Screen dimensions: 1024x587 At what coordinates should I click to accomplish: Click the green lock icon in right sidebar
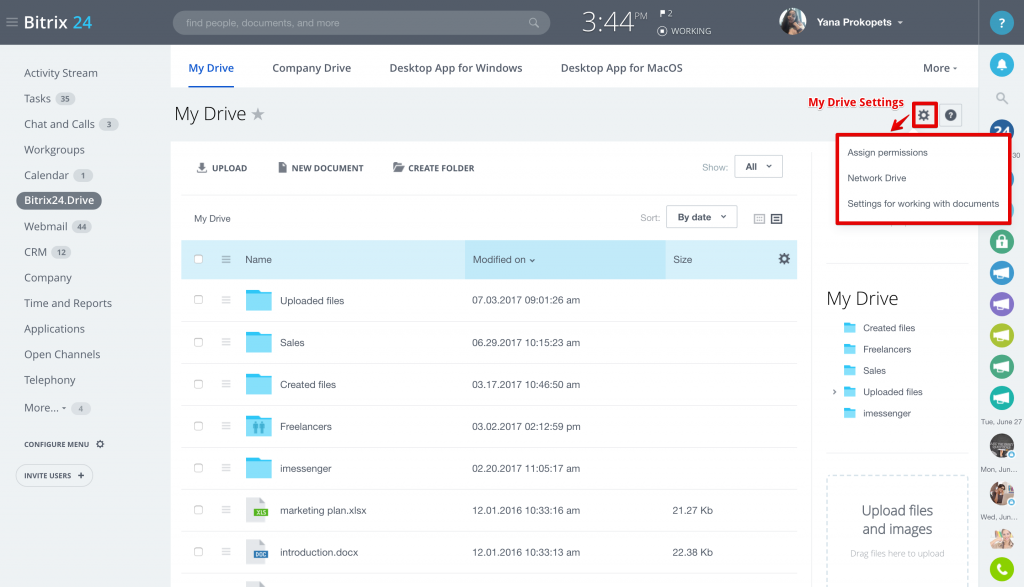click(x=1001, y=241)
